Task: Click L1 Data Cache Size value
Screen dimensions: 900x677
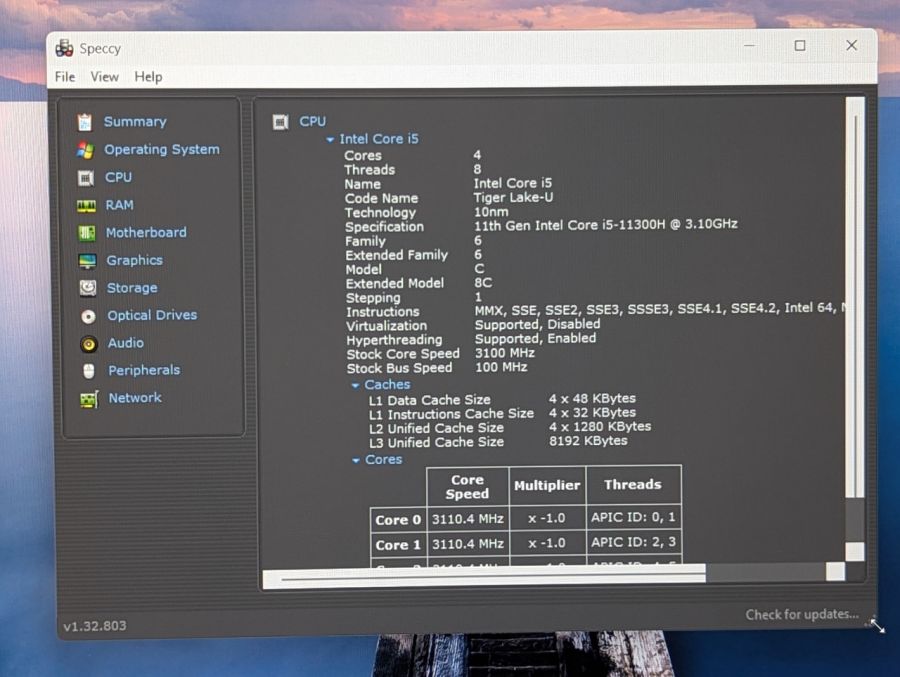Action: point(592,399)
